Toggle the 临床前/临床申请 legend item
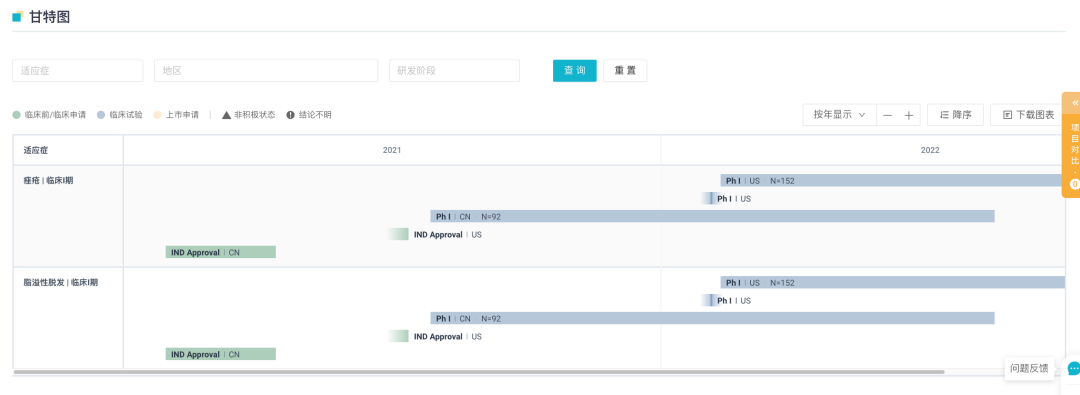 [49, 115]
